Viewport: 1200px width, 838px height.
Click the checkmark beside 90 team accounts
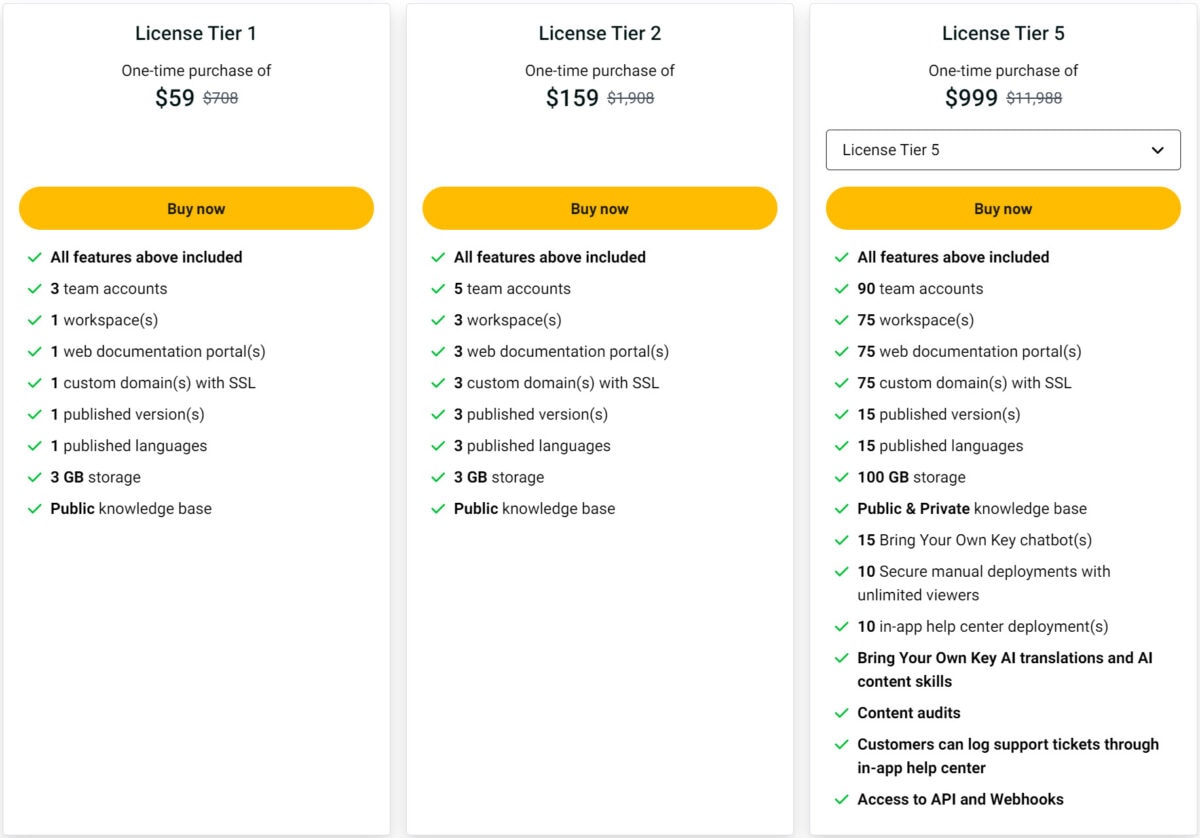(841, 289)
